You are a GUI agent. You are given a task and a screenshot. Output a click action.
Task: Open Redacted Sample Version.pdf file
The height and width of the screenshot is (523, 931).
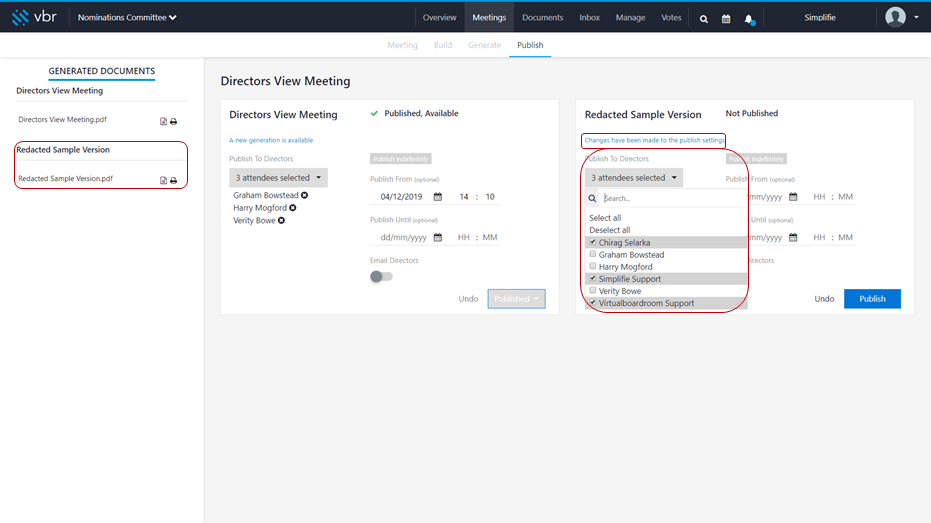tap(65, 178)
